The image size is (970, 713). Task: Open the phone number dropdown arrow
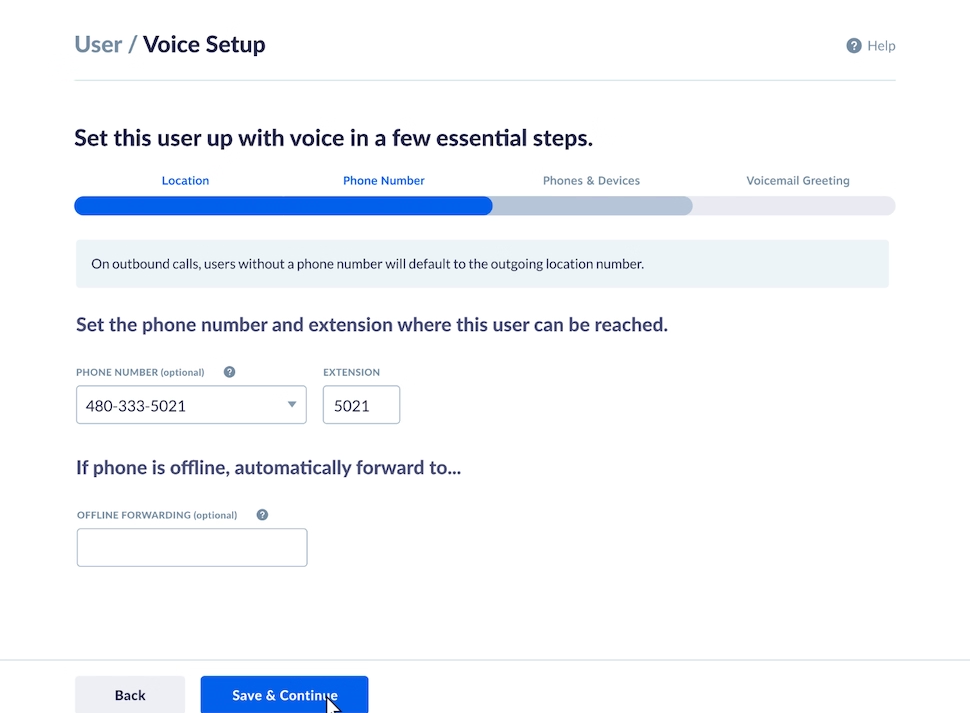(291, 404)
